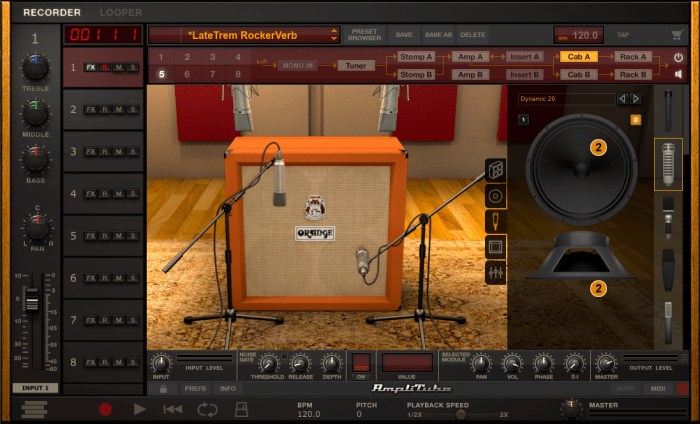Open the INFO panel

pos(228,389)
